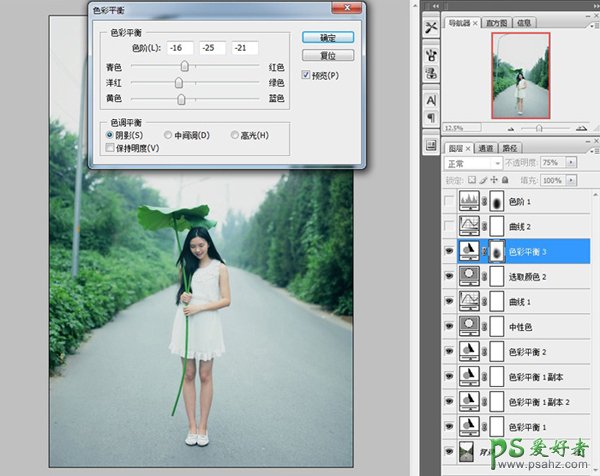600x476 pixels.
Task: Open the Character panel icon
Action: [x=431, y=100]
